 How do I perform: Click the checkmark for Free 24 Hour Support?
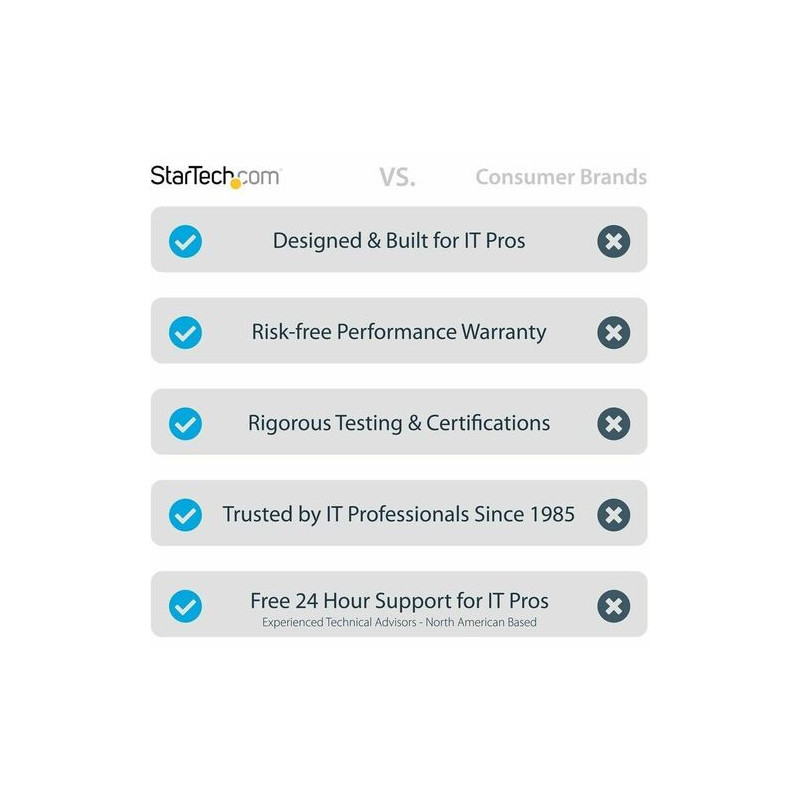185,606
